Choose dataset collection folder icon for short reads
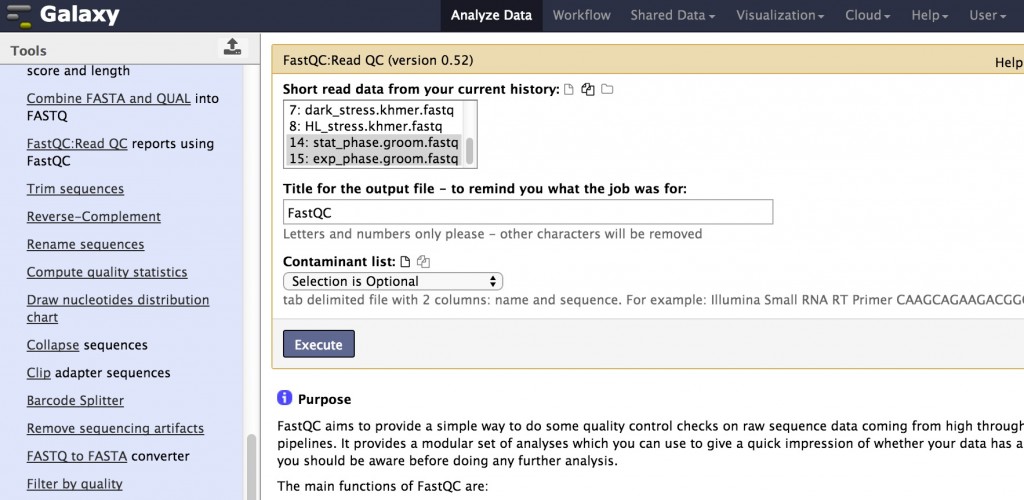 click(607, 90)
